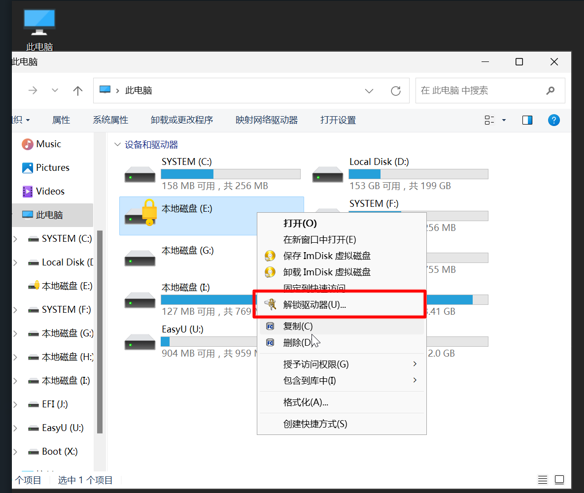
Task: Click Uninstall or change a program
Action: (x=182, y=120)
